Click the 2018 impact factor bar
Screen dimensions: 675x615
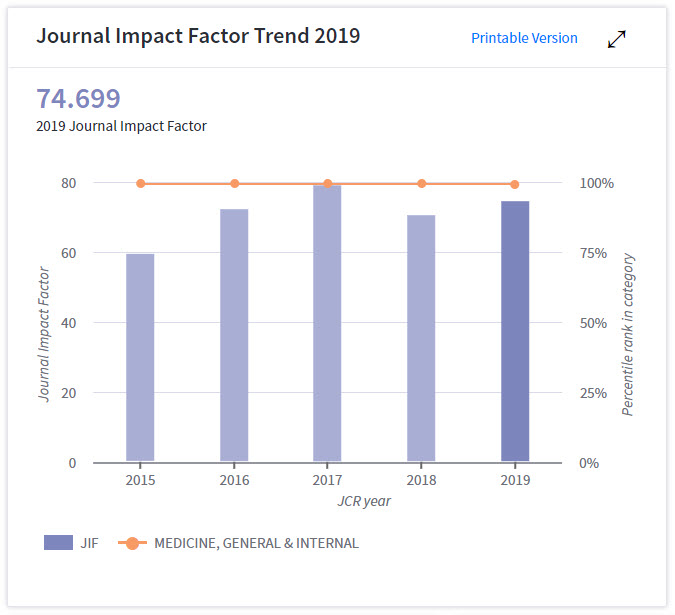tap(421, 339)
